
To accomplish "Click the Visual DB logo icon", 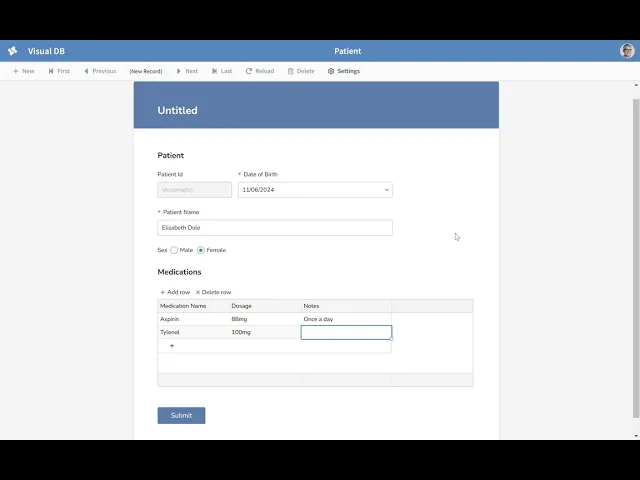I will pyautogui.click(x=12, y=51).
